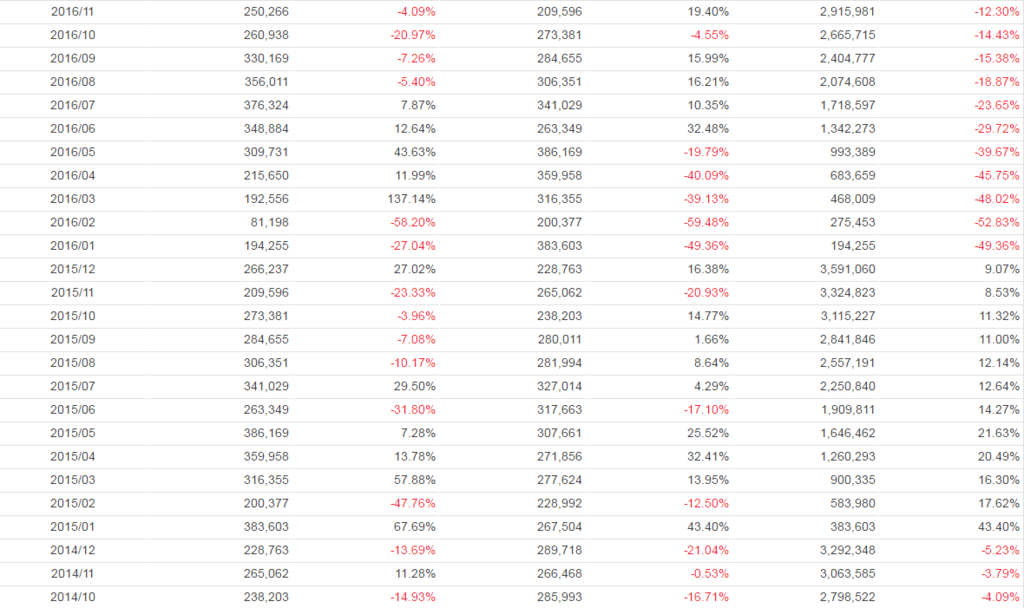Select the 2016/06 date cell
Image resolution: width=1024 pixels, height=608 pixels.
click(x=71, y=129)
